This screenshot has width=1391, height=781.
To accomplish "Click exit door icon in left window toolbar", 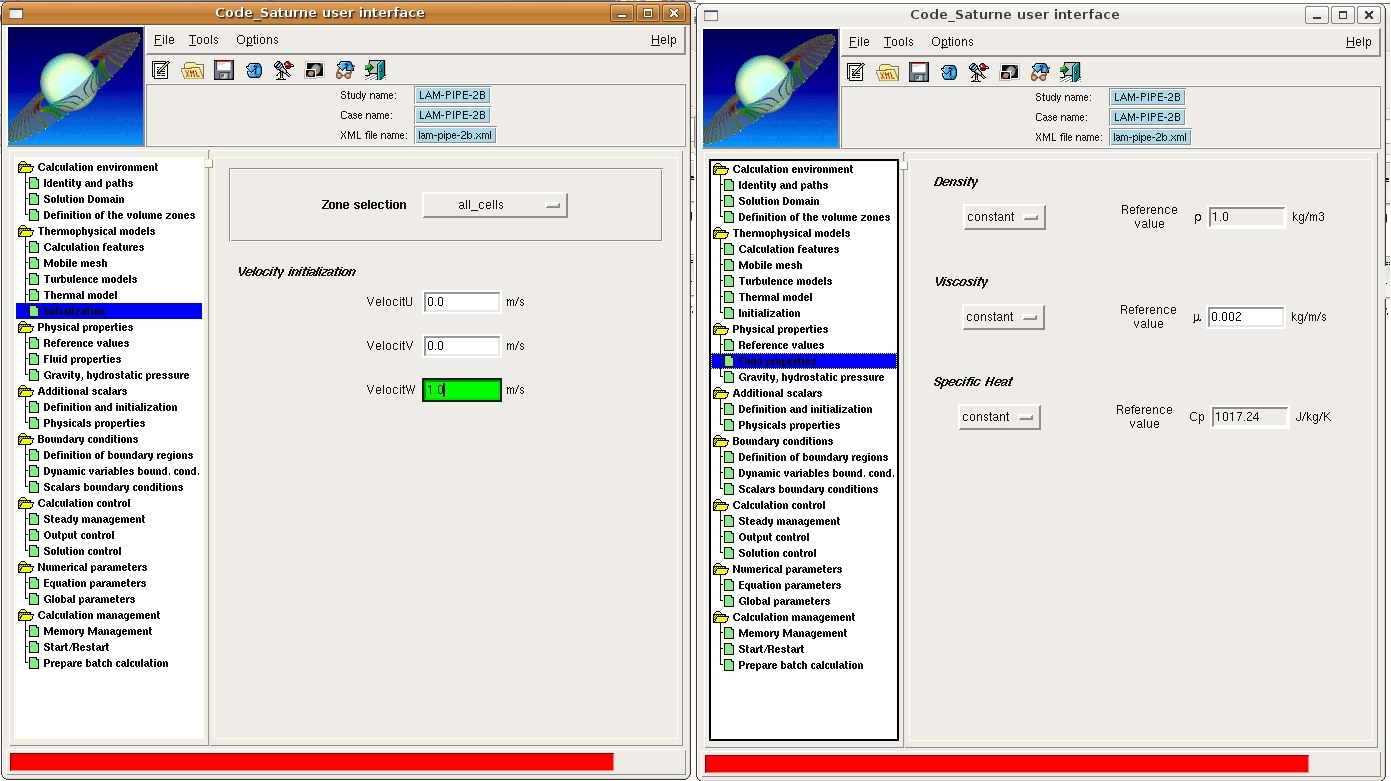I will (375, 70).
